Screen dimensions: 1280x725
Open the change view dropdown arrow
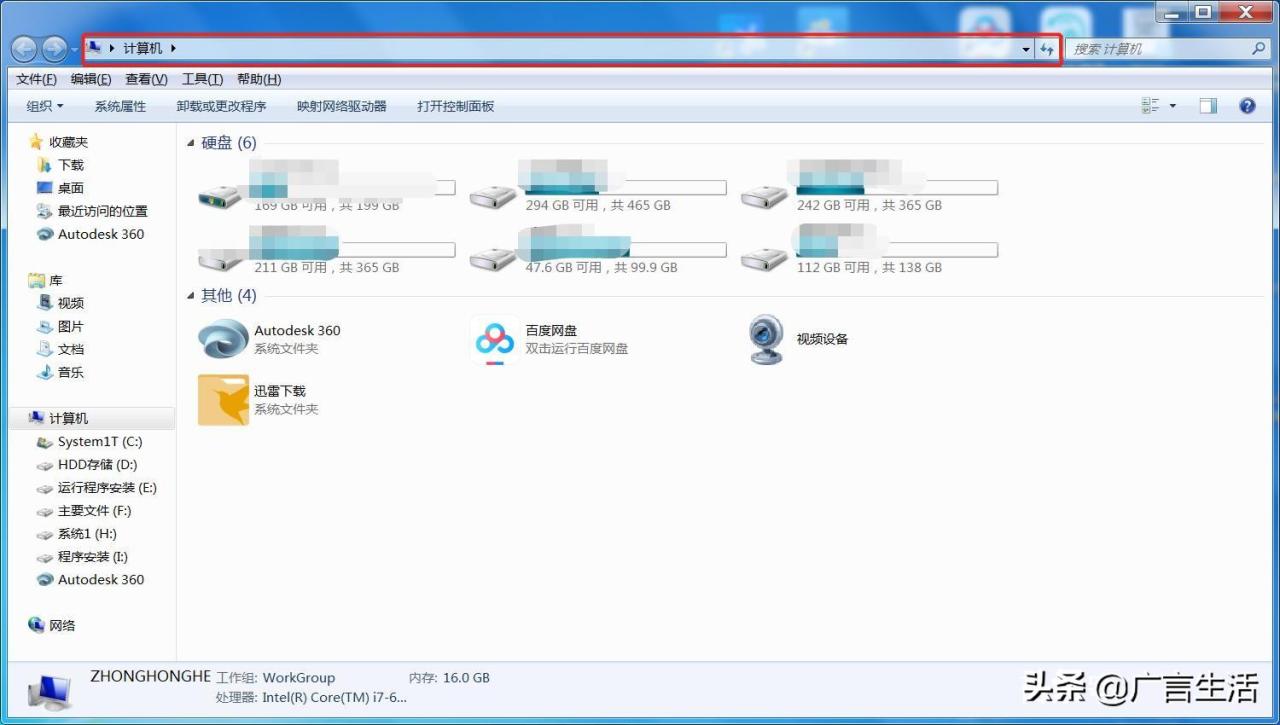click(x=1173, y=106)
